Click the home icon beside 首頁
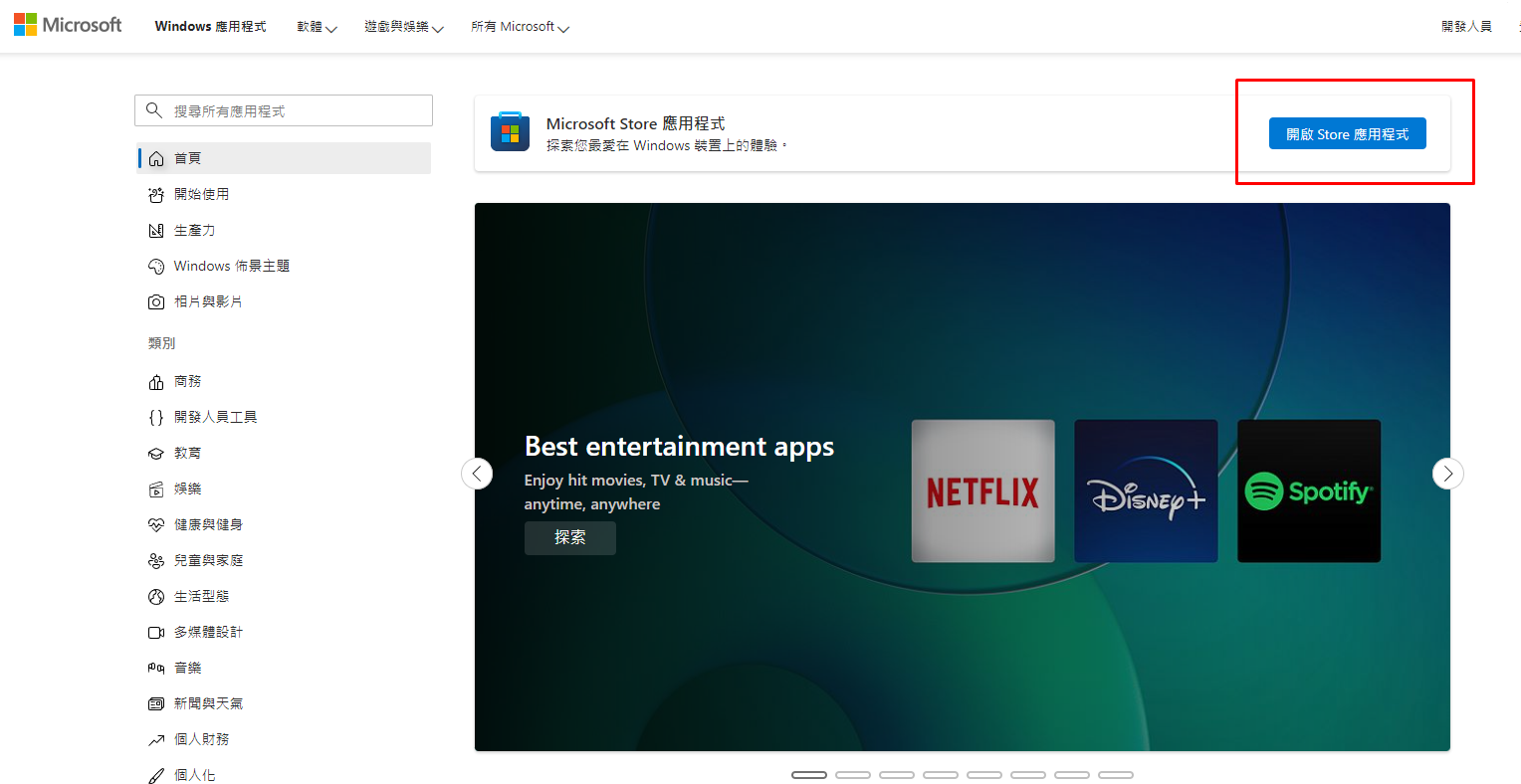The width and height of the screenshot is (1521, 784). pyautogui.click(x=156, y=158)
